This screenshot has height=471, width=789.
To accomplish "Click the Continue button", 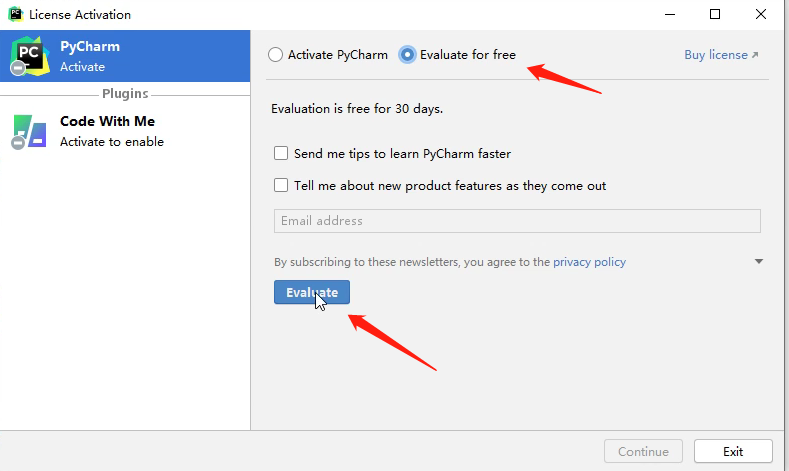I will pos(643,451).
